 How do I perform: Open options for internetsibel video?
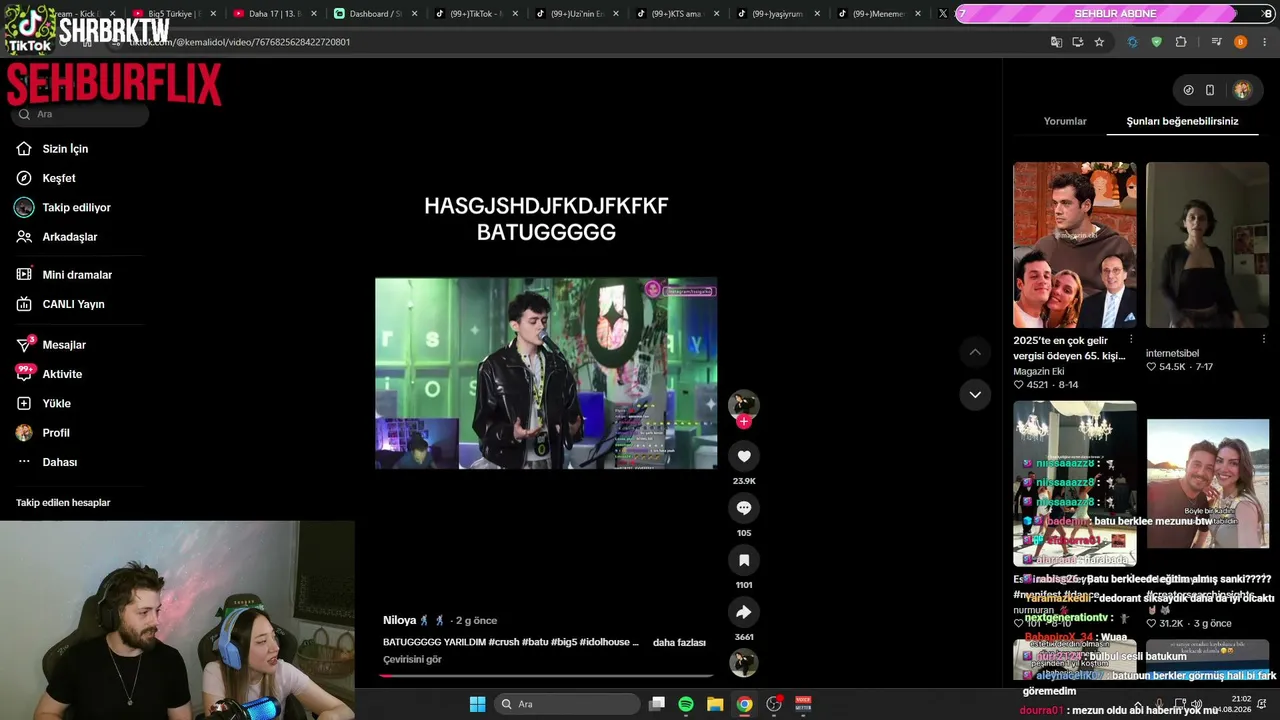click(x=1263, y=339)
